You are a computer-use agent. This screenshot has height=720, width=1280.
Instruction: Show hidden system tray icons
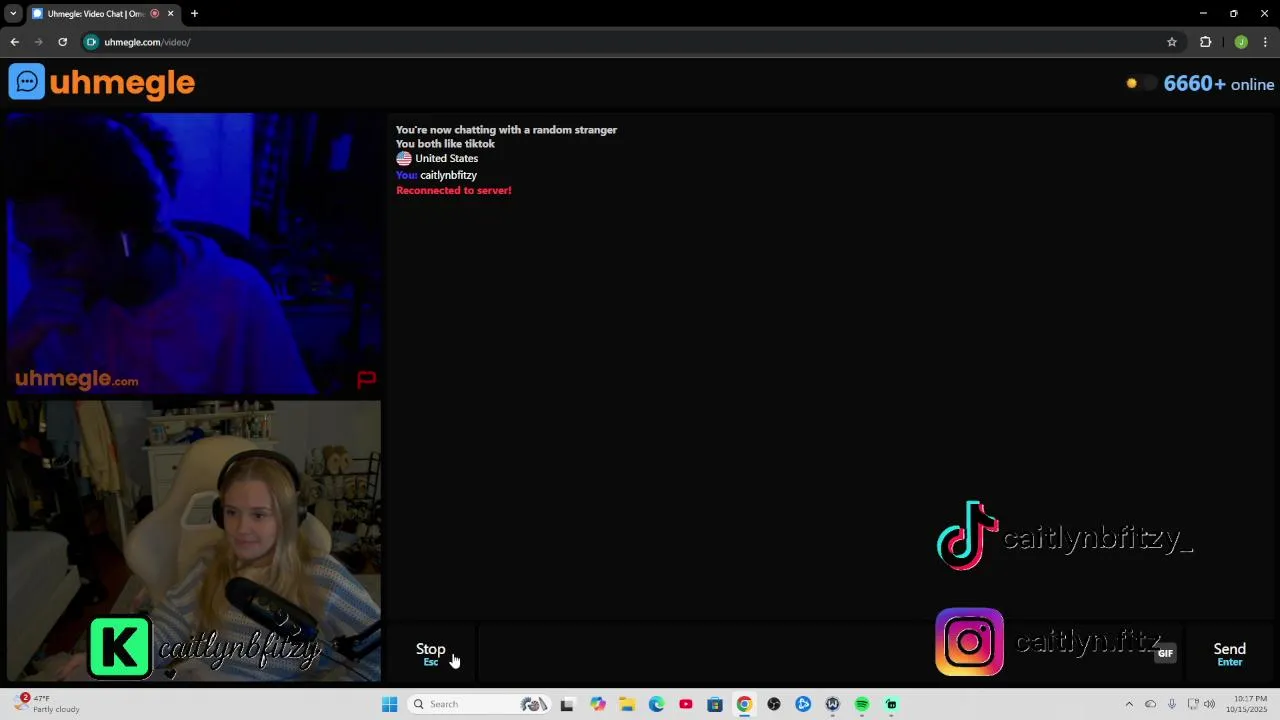[x=1129, y=704]
